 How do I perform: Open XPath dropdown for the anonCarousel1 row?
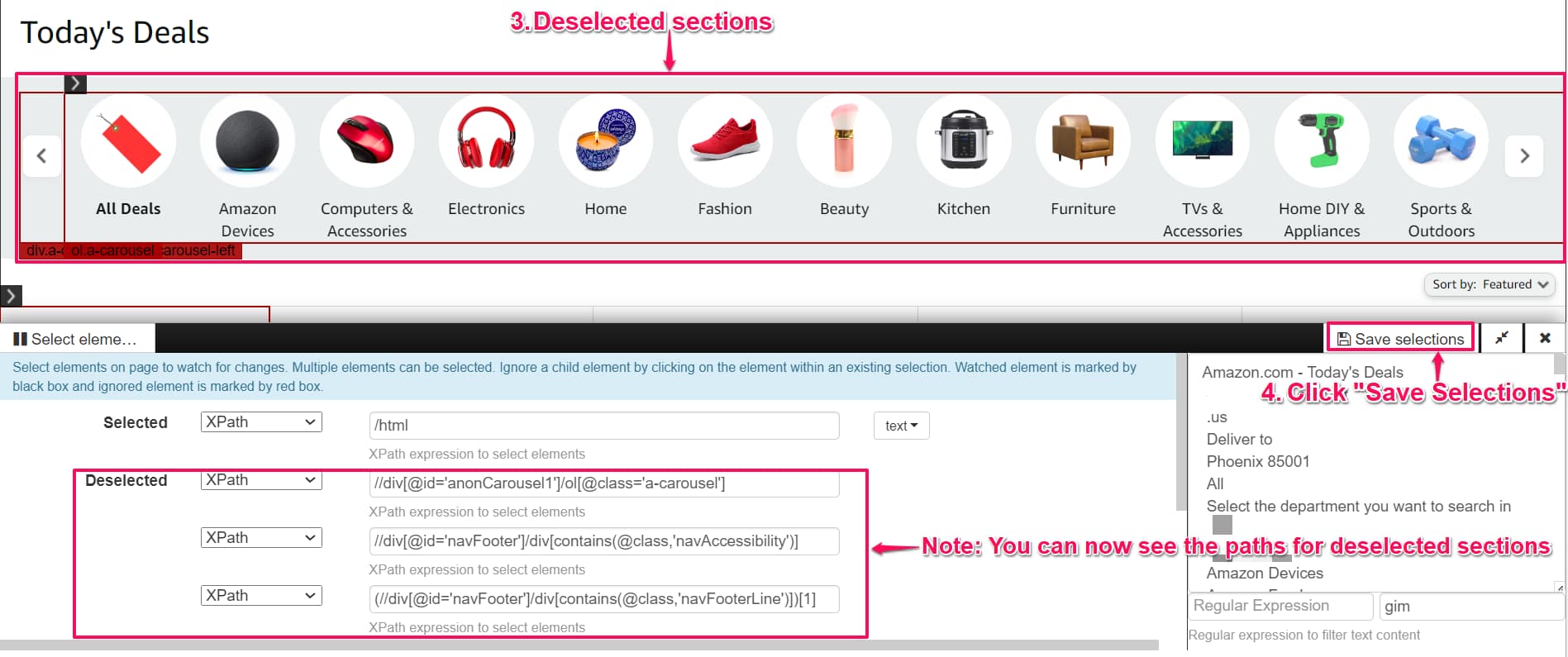click(x=261, y=480)
